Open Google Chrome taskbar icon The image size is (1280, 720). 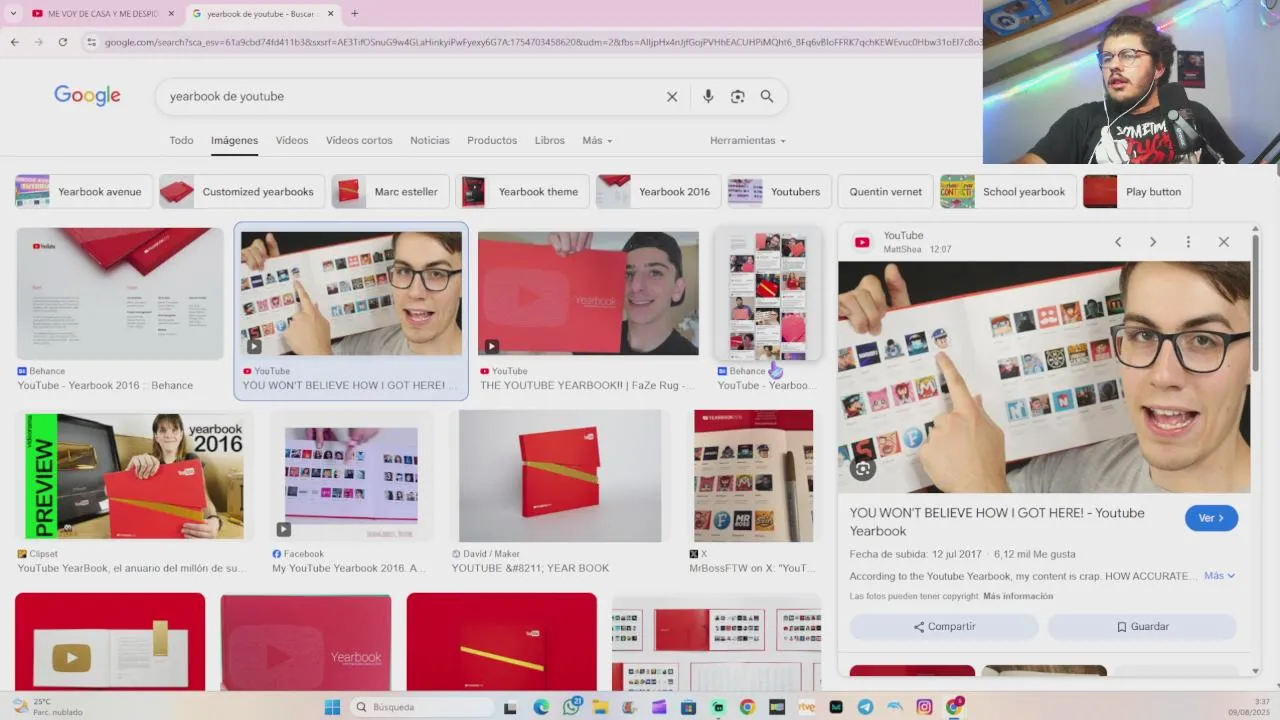pyautogui.click(x=747, y=707)
